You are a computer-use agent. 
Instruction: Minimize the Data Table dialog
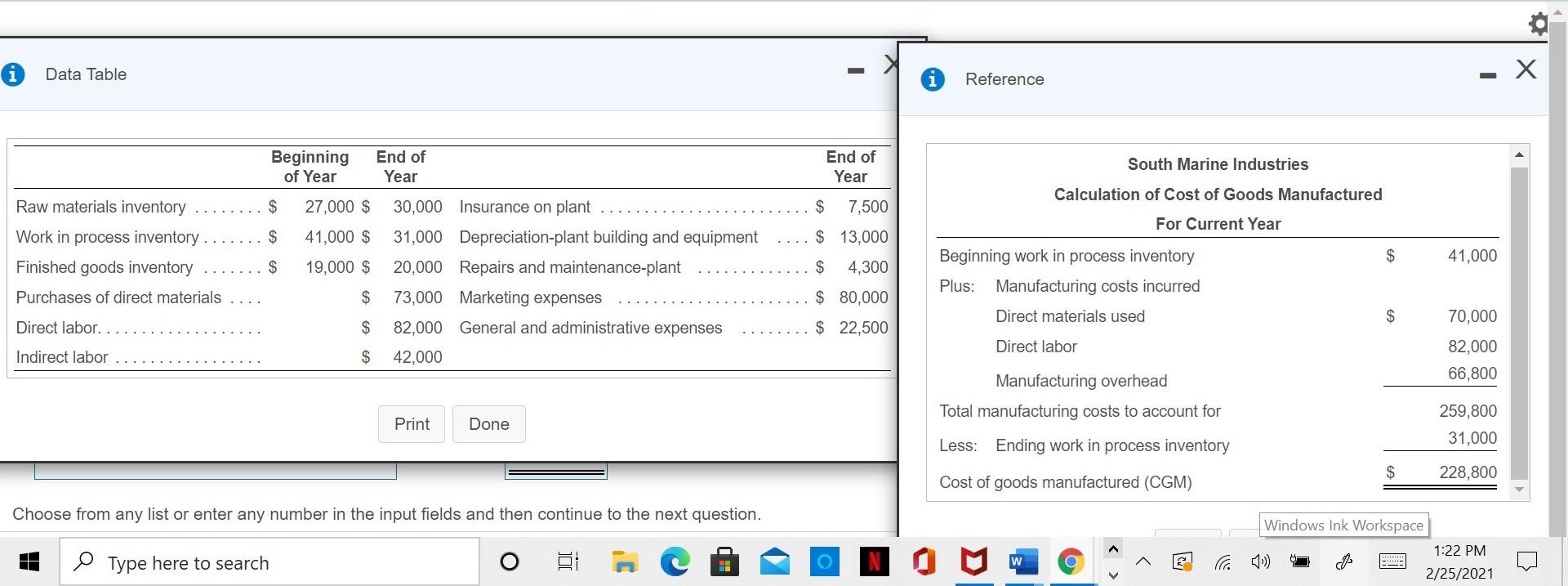click(x=855, y=71)
